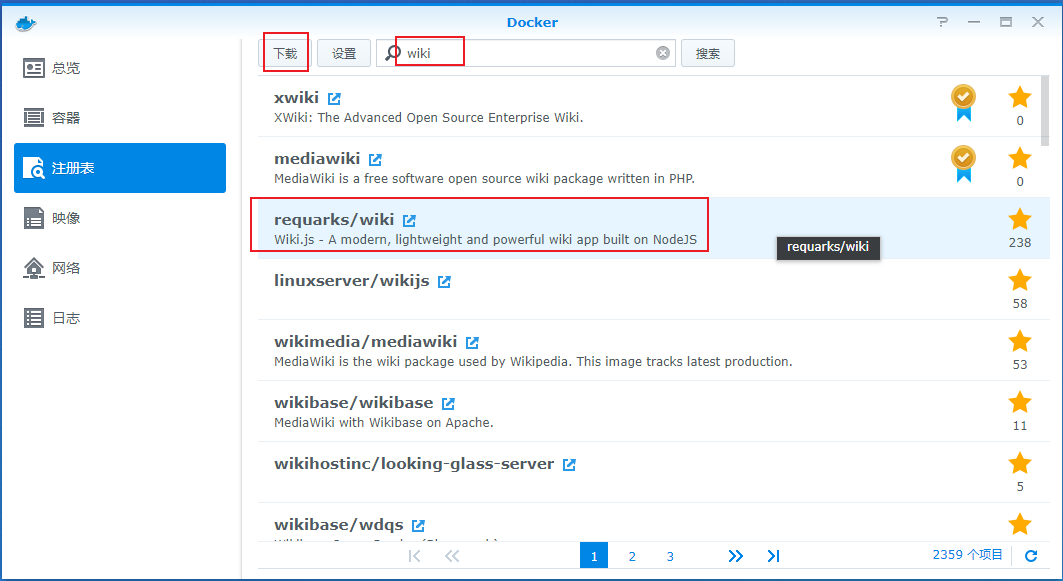This screenshot has width=1063, height=581.
Task: Go to page 2 of results
Action: (x=632, y=556)
